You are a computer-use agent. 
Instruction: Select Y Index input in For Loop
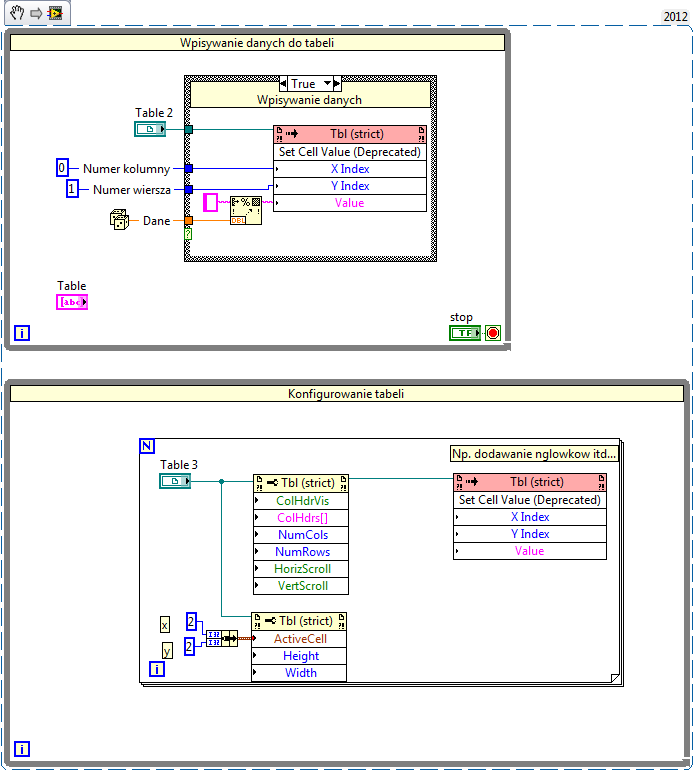pyautogui.click(x=530, y=534)
